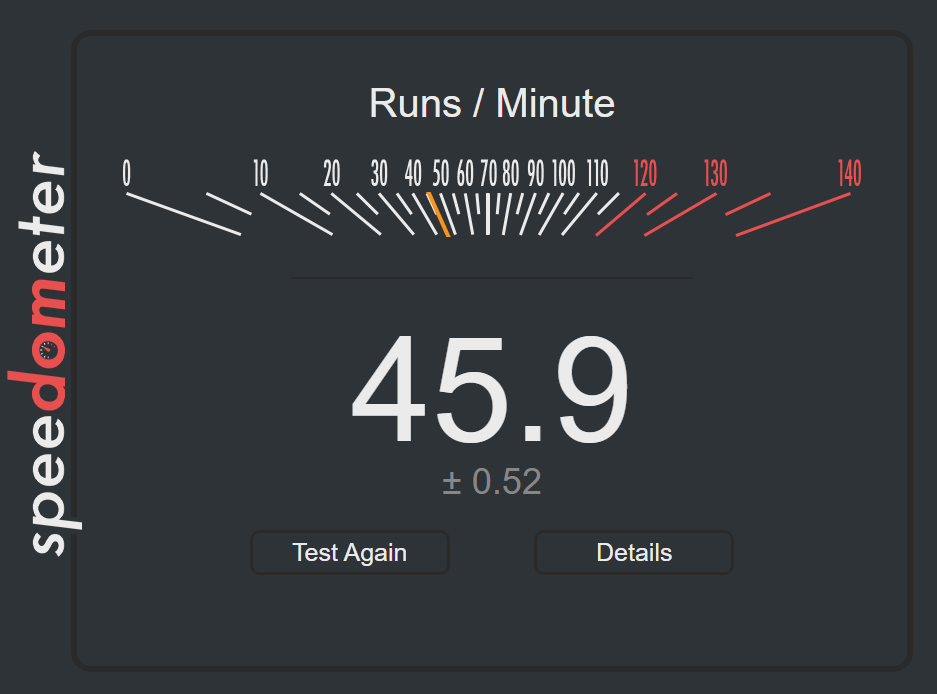
Task: Click the Runs / Minute heading
Action: click(x=492, y=103)
